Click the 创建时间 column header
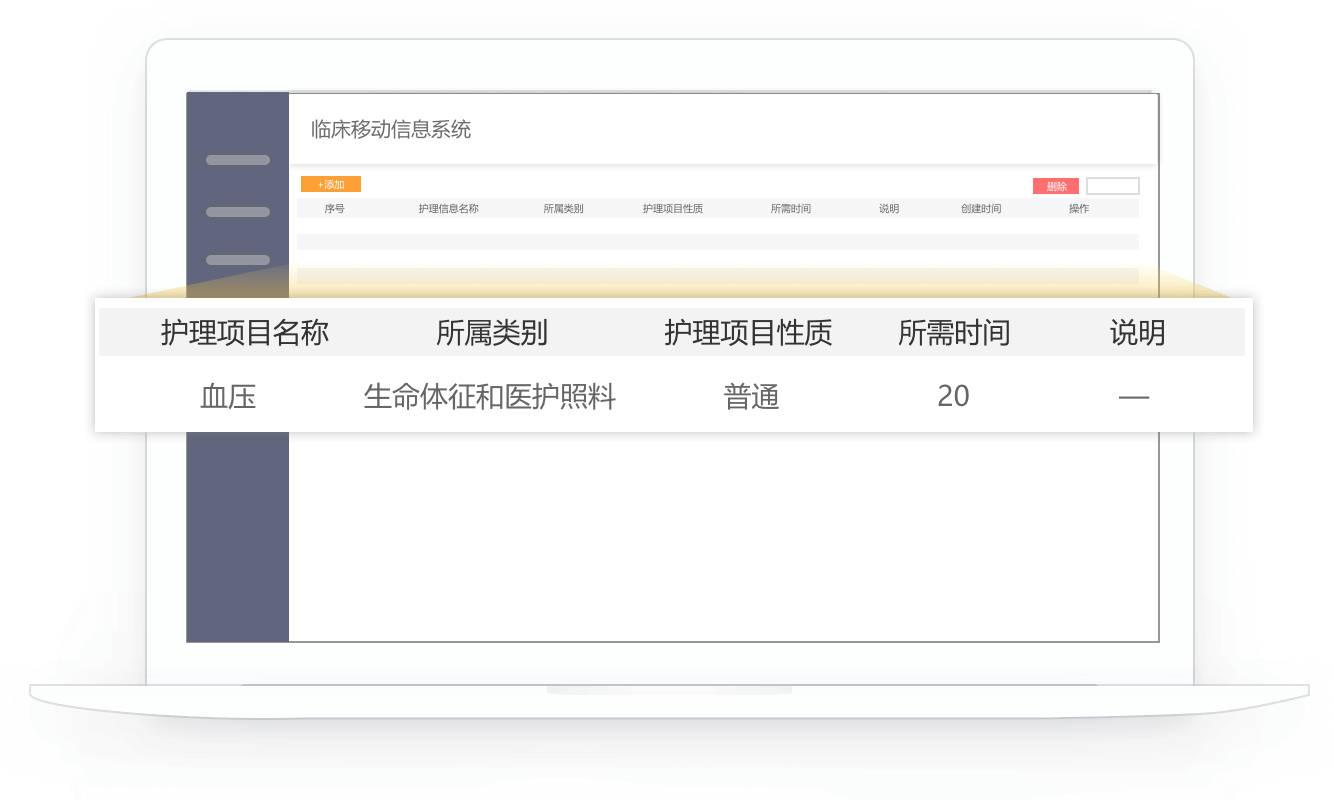1334x800 pixels. click(981, 209)
